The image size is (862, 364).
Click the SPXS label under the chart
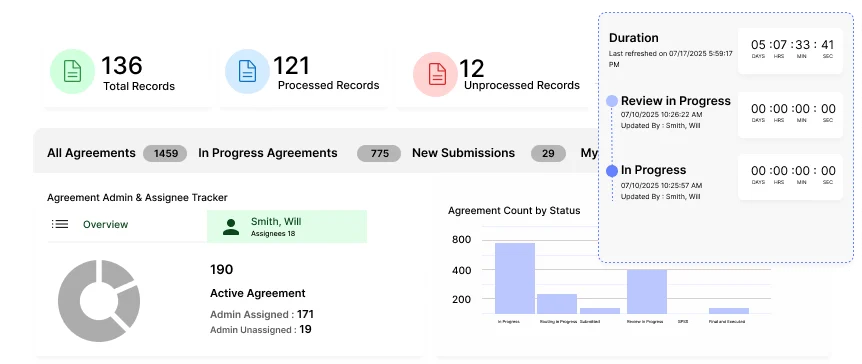click(x=683, y=322)
